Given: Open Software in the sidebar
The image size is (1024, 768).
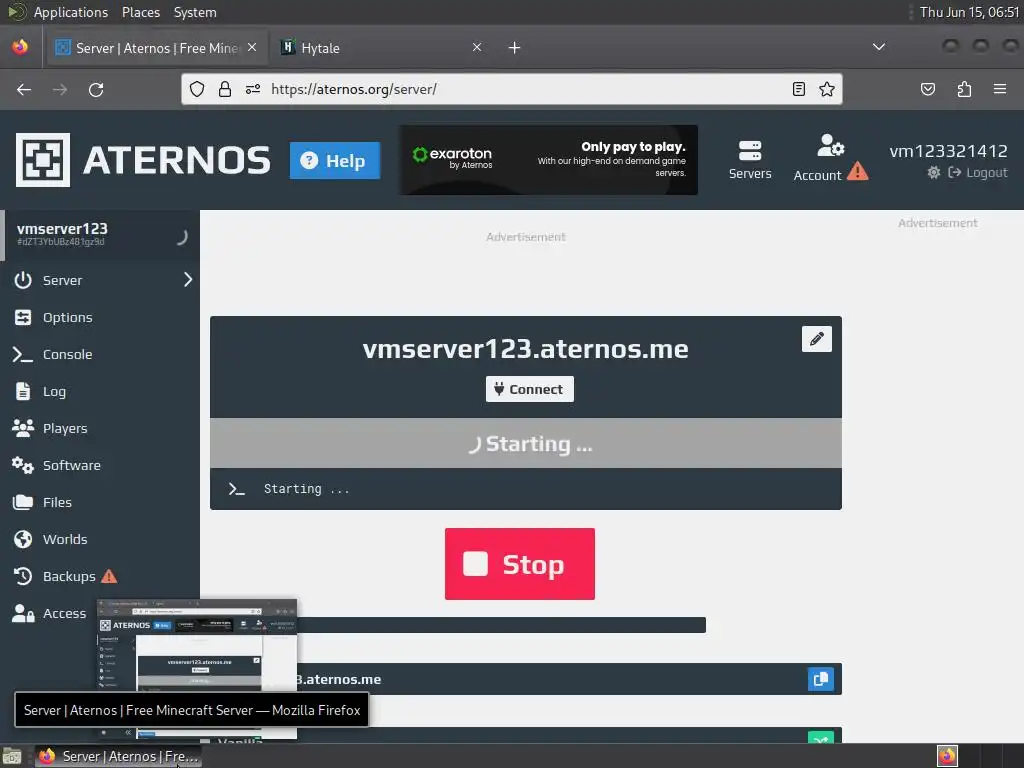Looking at the screenshot, I should (100, 466).
